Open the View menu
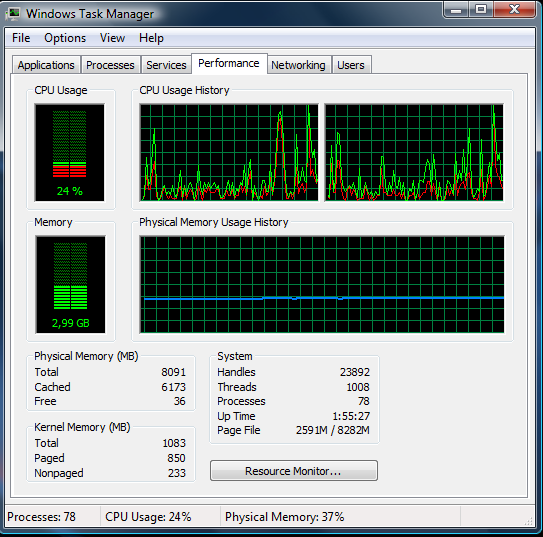Image resolution: width=543 pixels, height=537 pixels. pyautogui.click(x=112, y=38)
